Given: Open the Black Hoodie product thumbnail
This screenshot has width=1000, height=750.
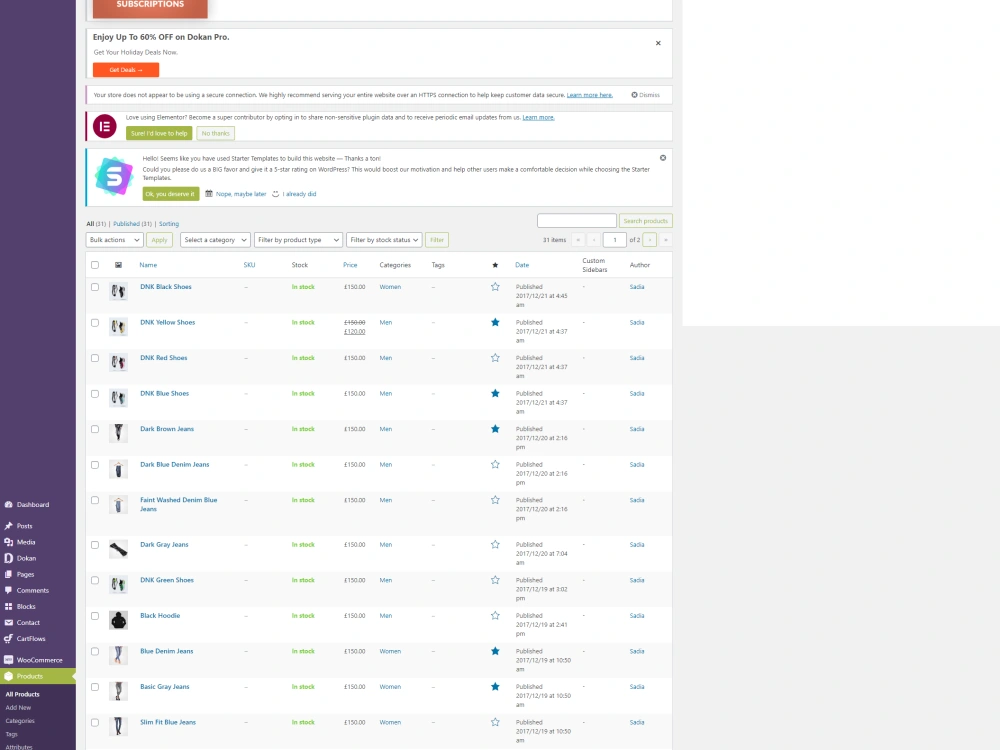Looking at the screenshot, I should coord(118,621).
